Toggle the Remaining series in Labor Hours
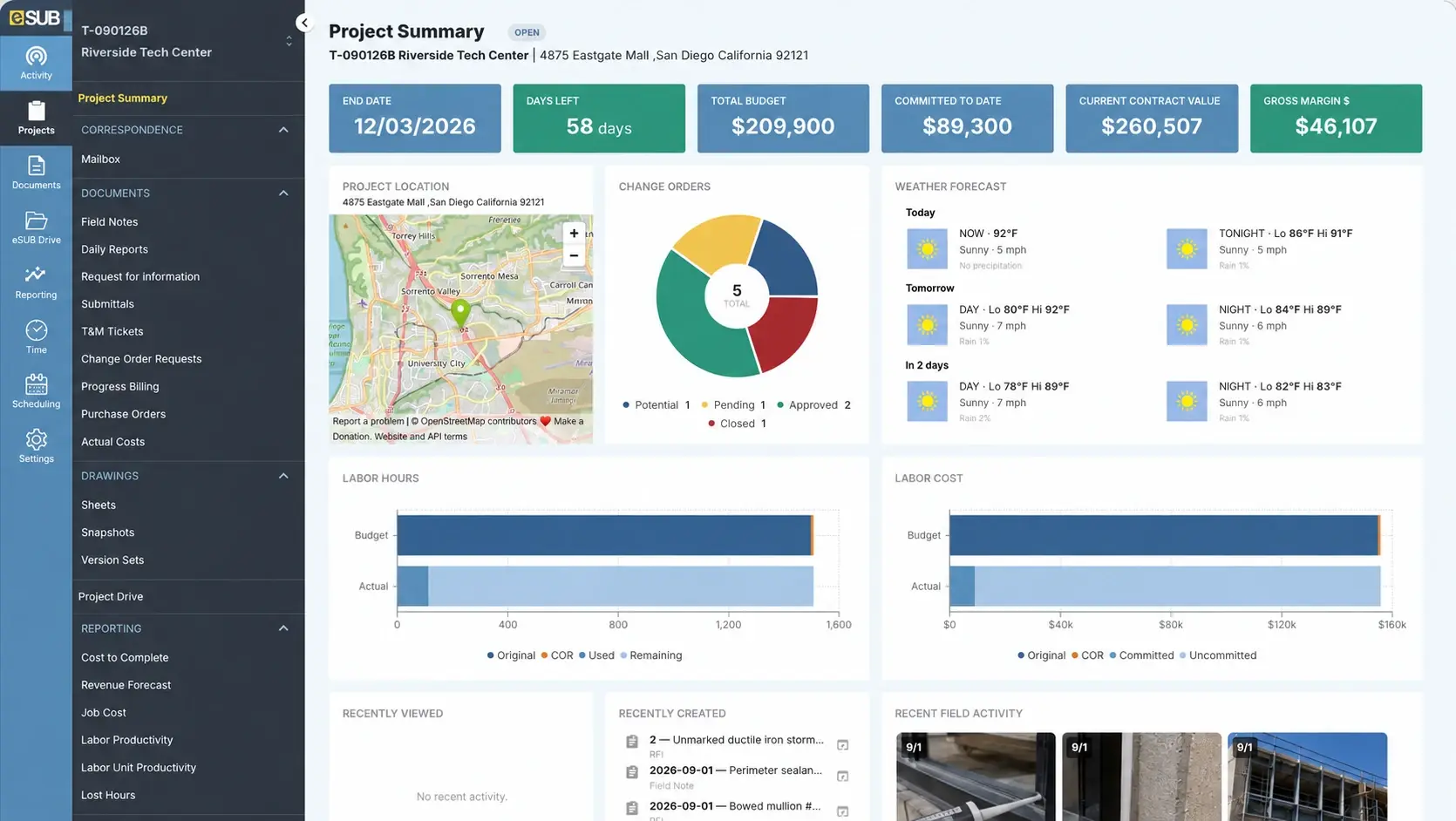1456x821 pixels. pos(651,655)
